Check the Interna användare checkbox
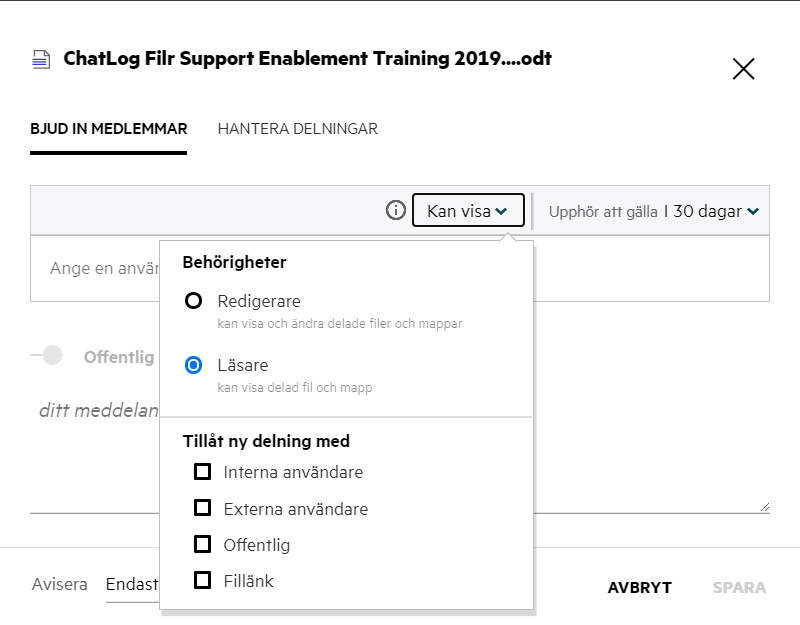The height and width of the screenshot is (625, 800). point(202,471)
